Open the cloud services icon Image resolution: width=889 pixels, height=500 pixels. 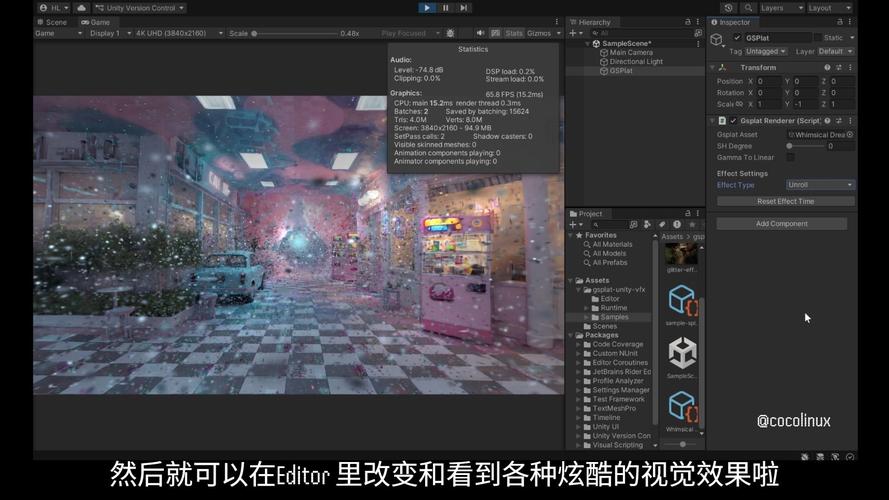click(82, 8)
